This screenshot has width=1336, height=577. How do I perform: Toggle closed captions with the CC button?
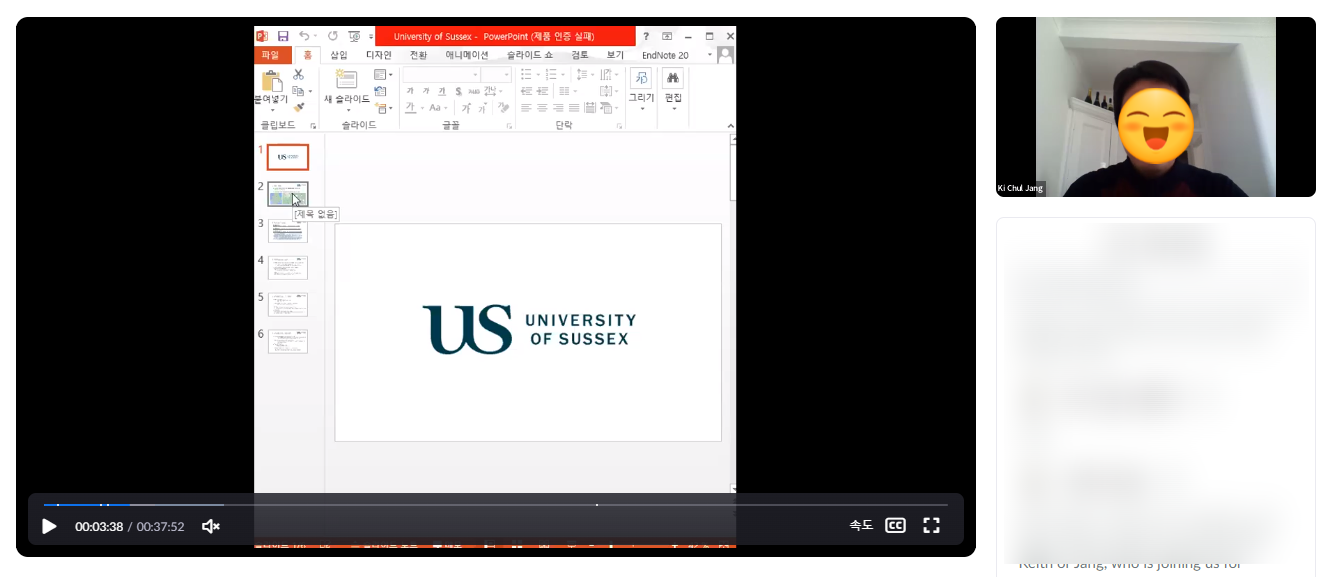point(895,525)
